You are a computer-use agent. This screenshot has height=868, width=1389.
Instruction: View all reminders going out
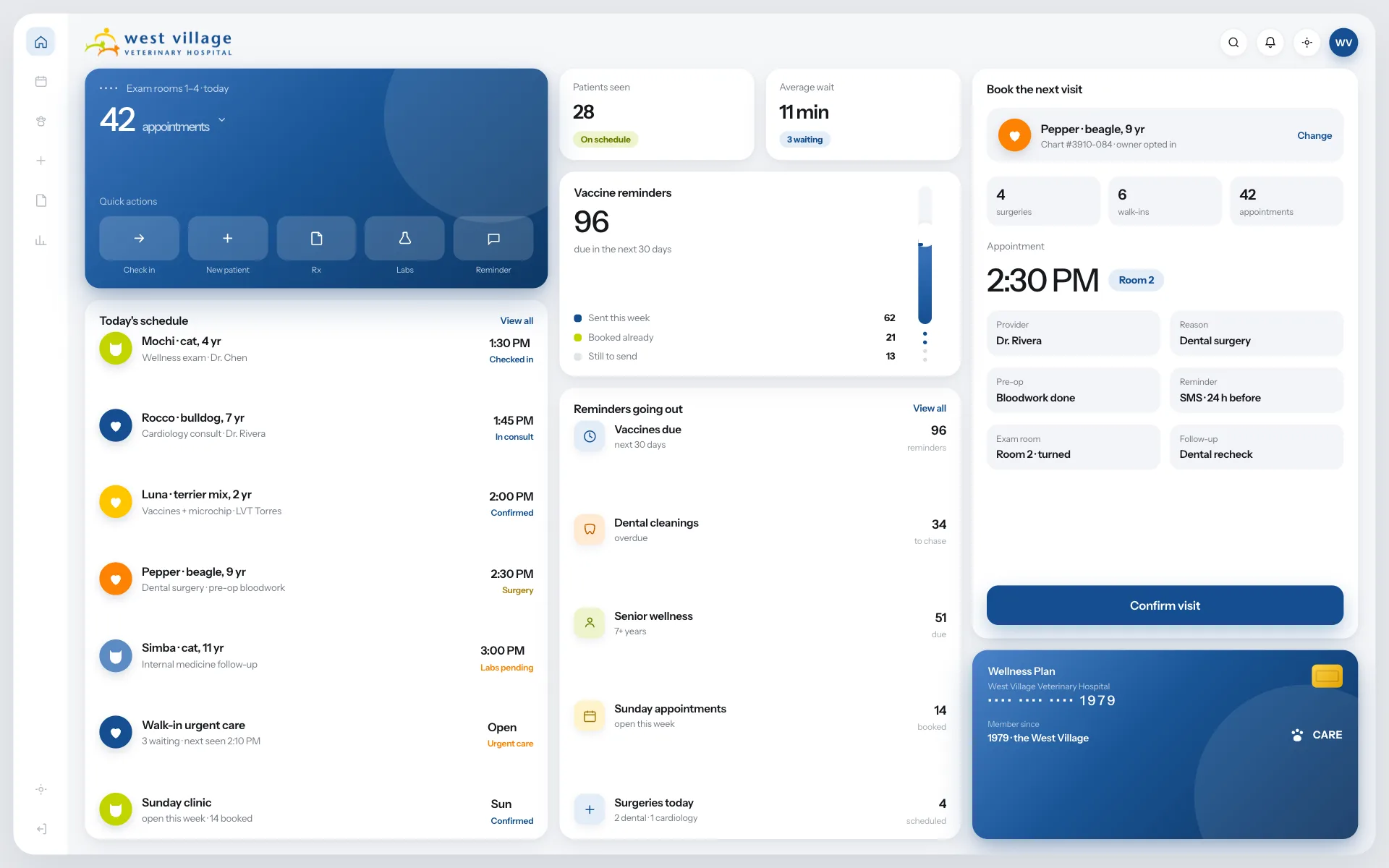(929, 408)
